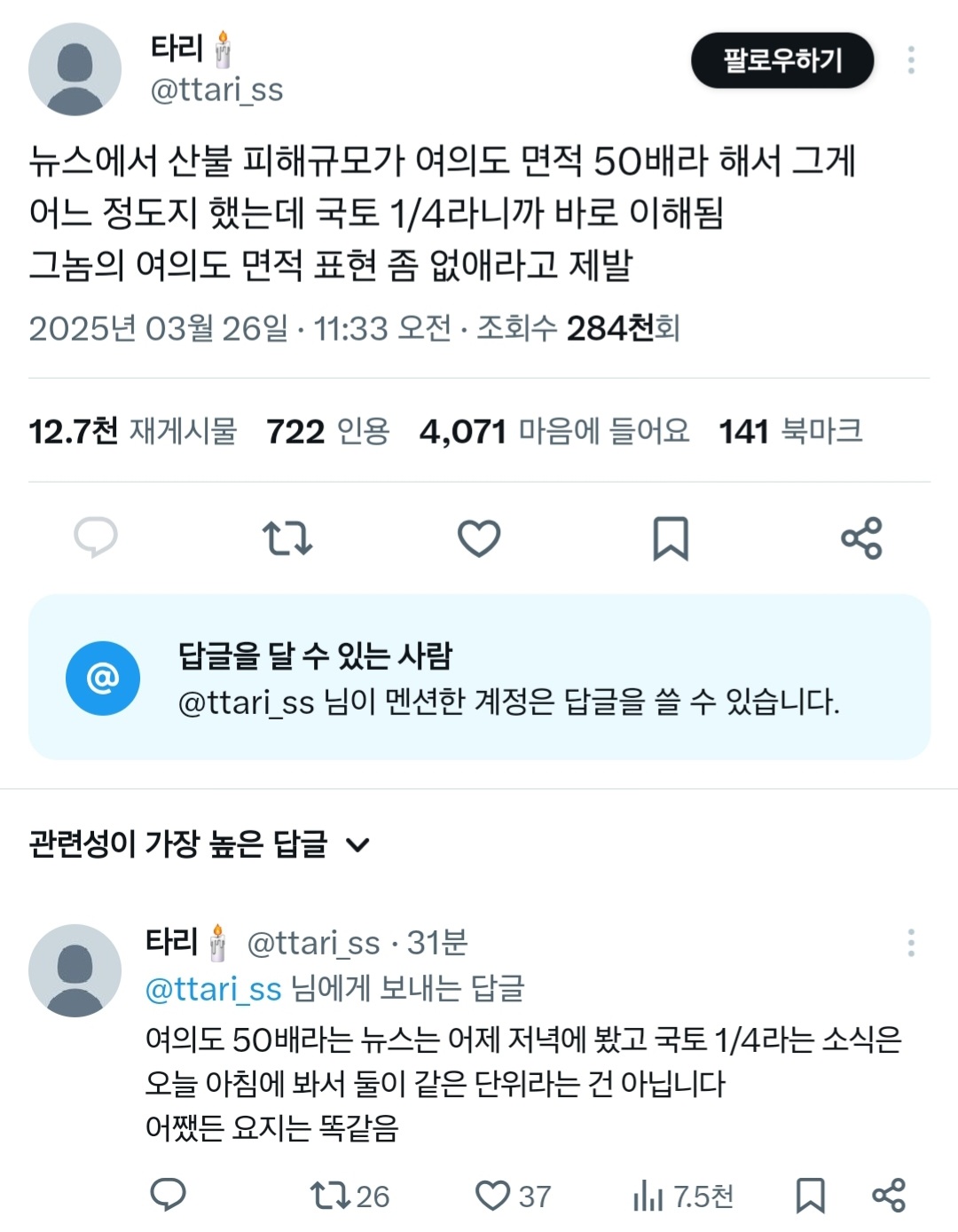Open the 722 인용 quotes list
Viewport: 958px width, 1232px height.
(x=328, y=432)
